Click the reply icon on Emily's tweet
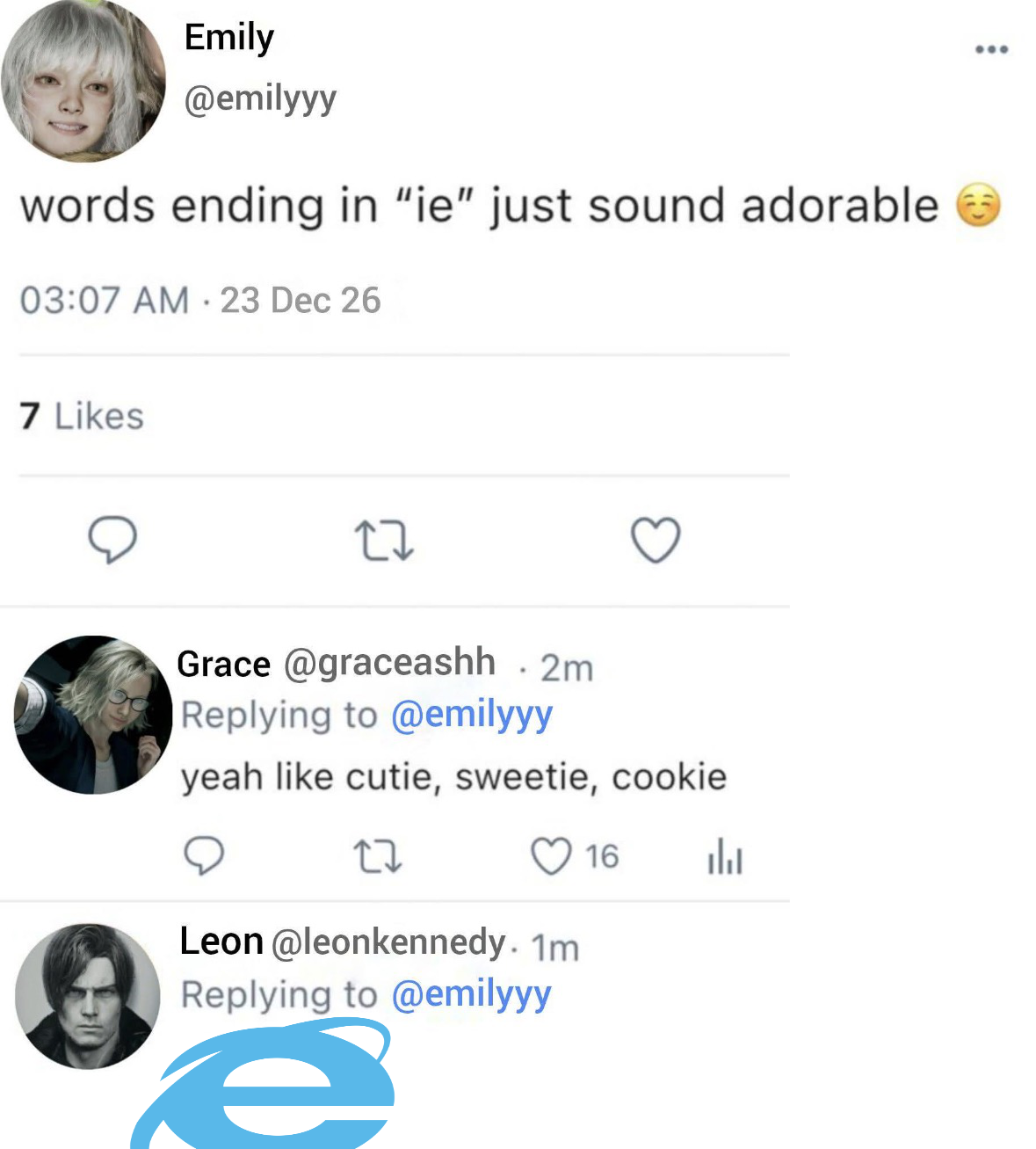Viewport: 1036px width, 1149px height. pos(112,539)
